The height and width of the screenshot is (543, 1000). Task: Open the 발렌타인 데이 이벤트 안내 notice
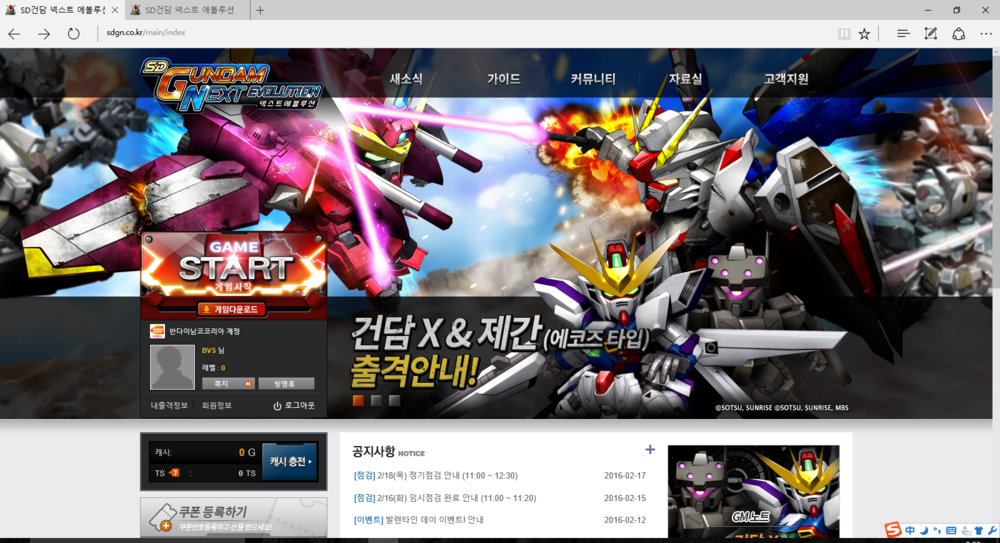click(418, 520)
